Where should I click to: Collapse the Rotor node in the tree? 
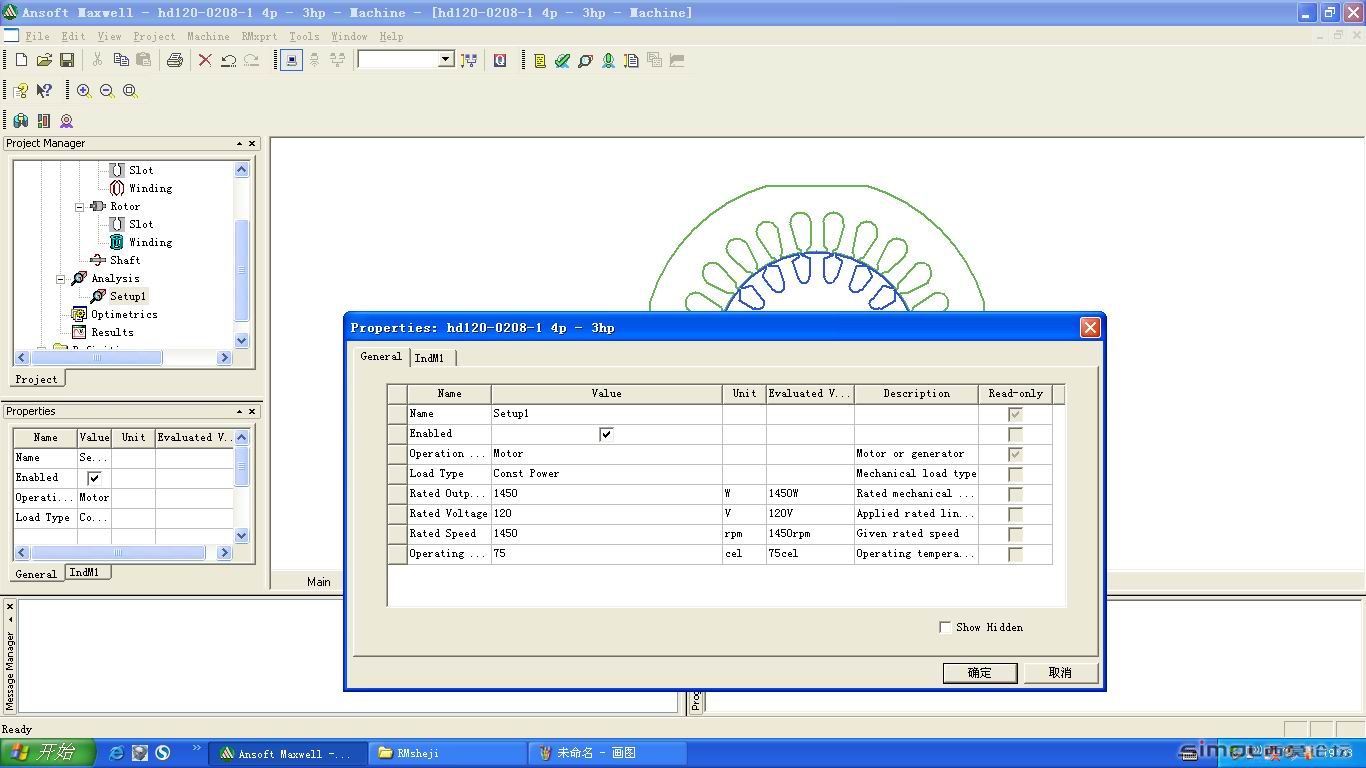click(80, 206)
